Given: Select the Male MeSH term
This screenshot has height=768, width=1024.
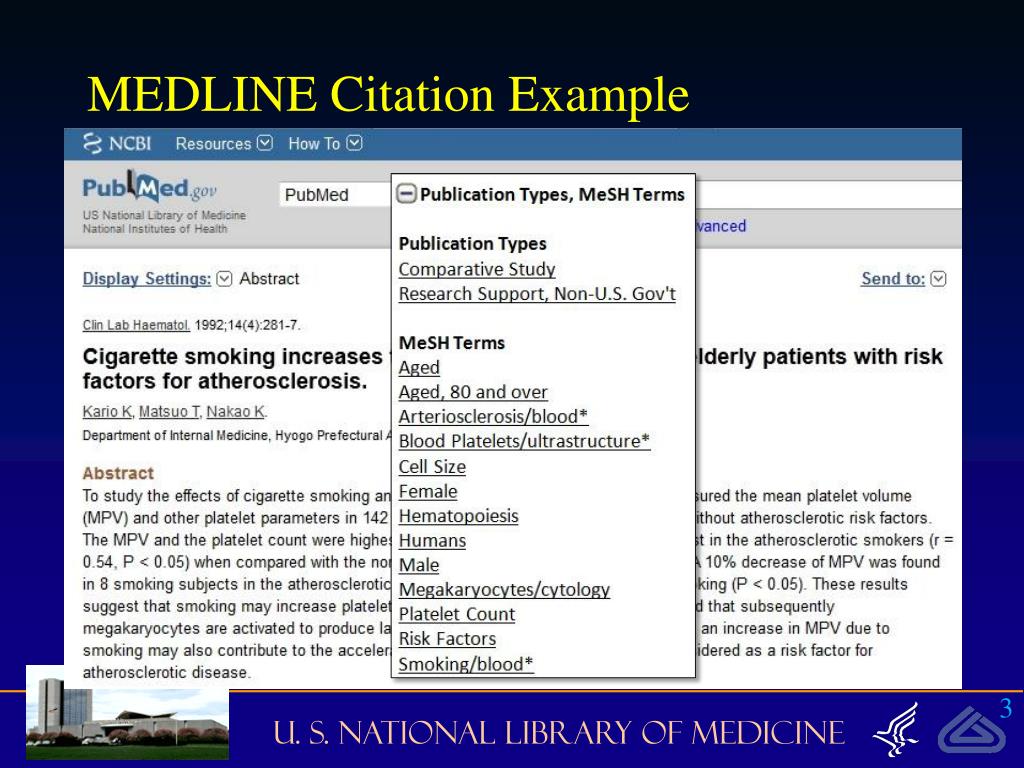Looking at the screenshot, I should (419, 565).
